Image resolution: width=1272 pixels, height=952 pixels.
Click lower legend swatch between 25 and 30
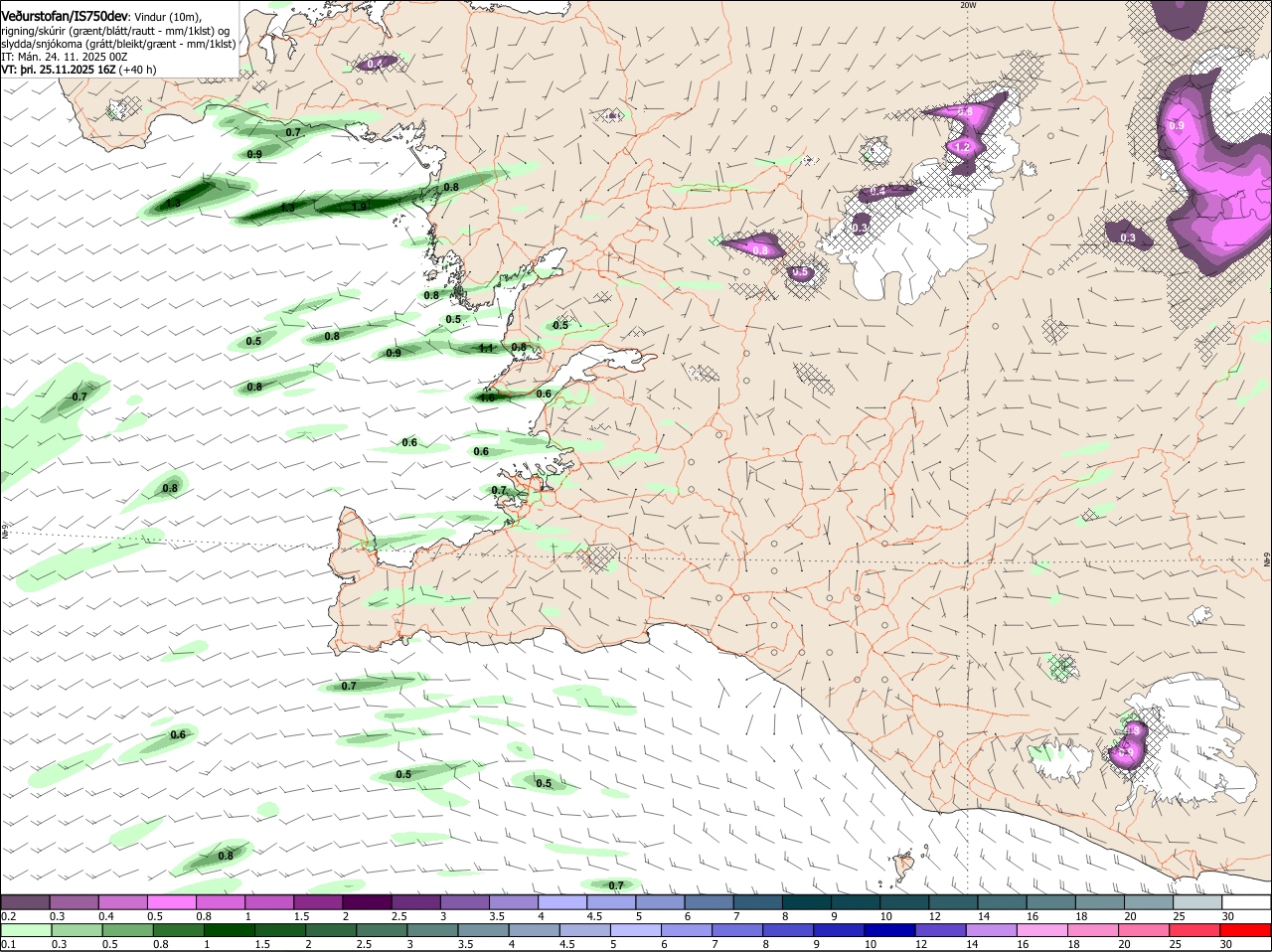click(x=1195, y=930)
